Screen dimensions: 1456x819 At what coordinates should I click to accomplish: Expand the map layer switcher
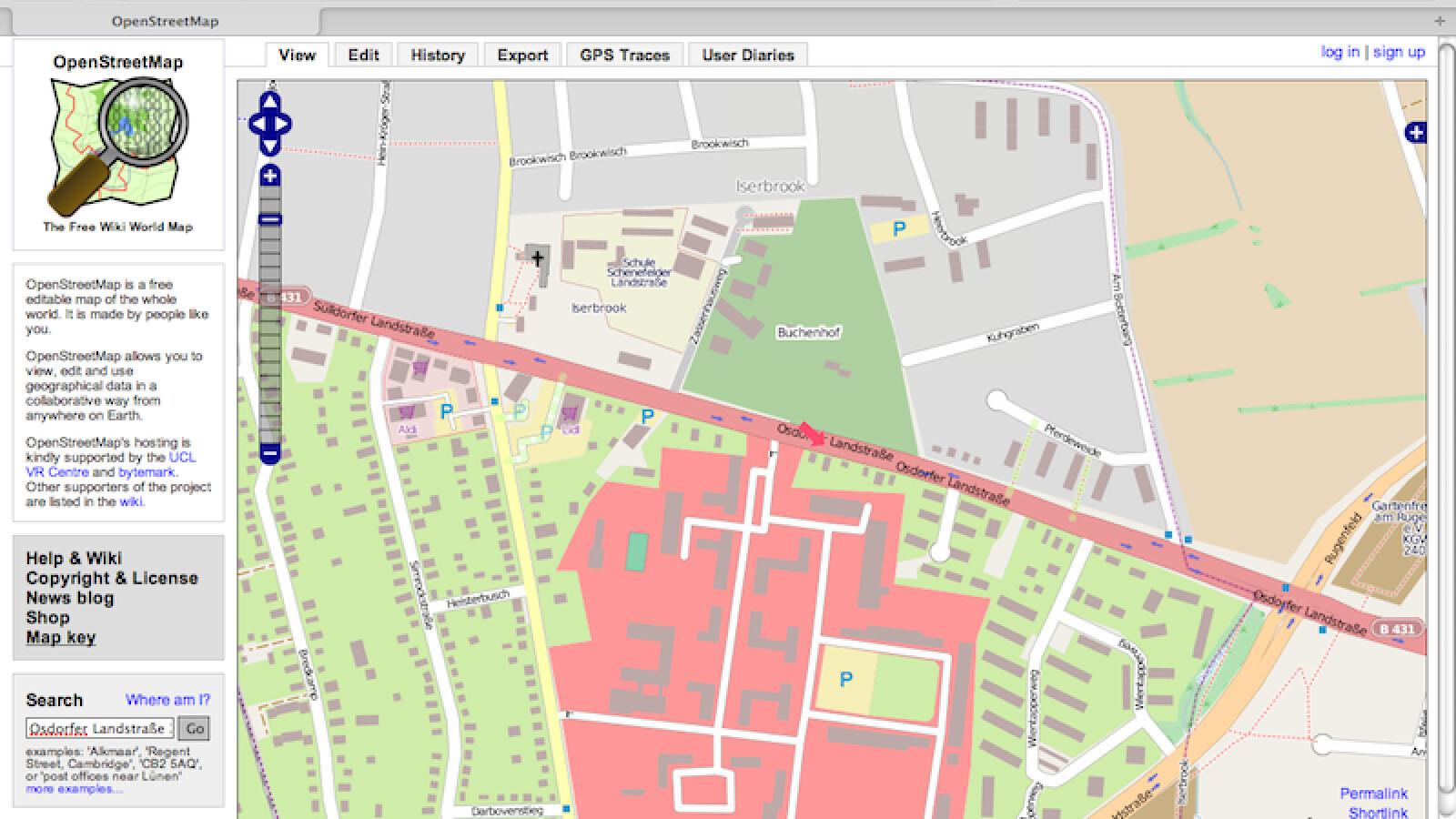[1415, 133]
